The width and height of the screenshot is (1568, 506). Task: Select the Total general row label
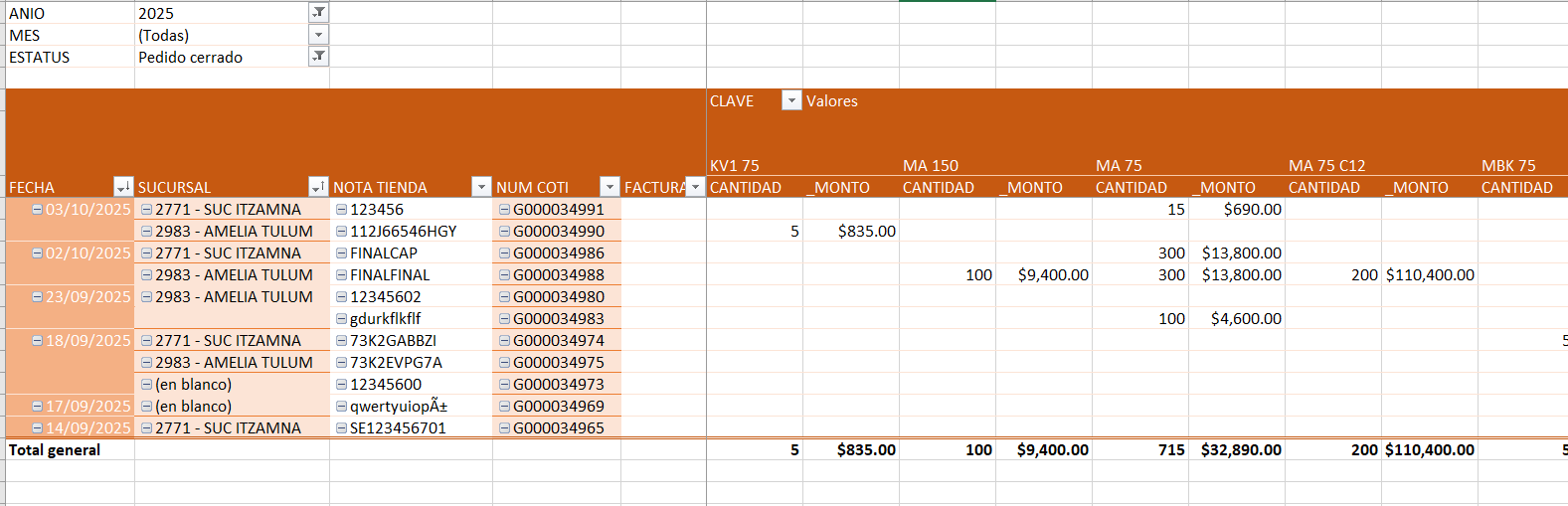[55, 450]
